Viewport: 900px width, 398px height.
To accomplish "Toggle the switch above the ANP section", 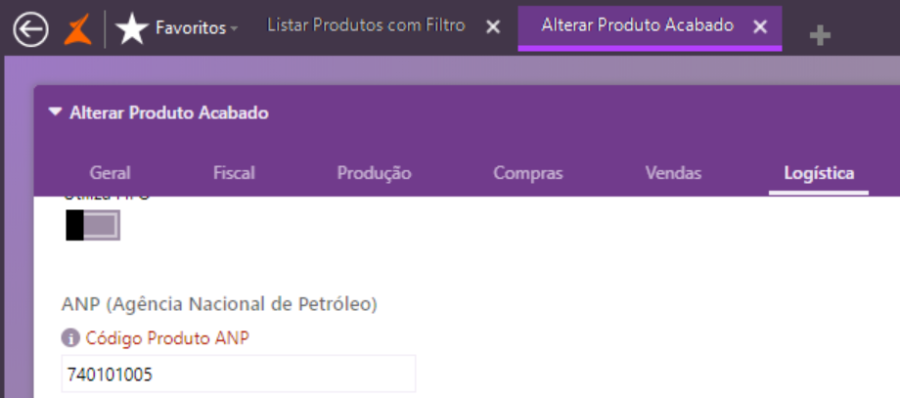I will (x=93, y=225).
